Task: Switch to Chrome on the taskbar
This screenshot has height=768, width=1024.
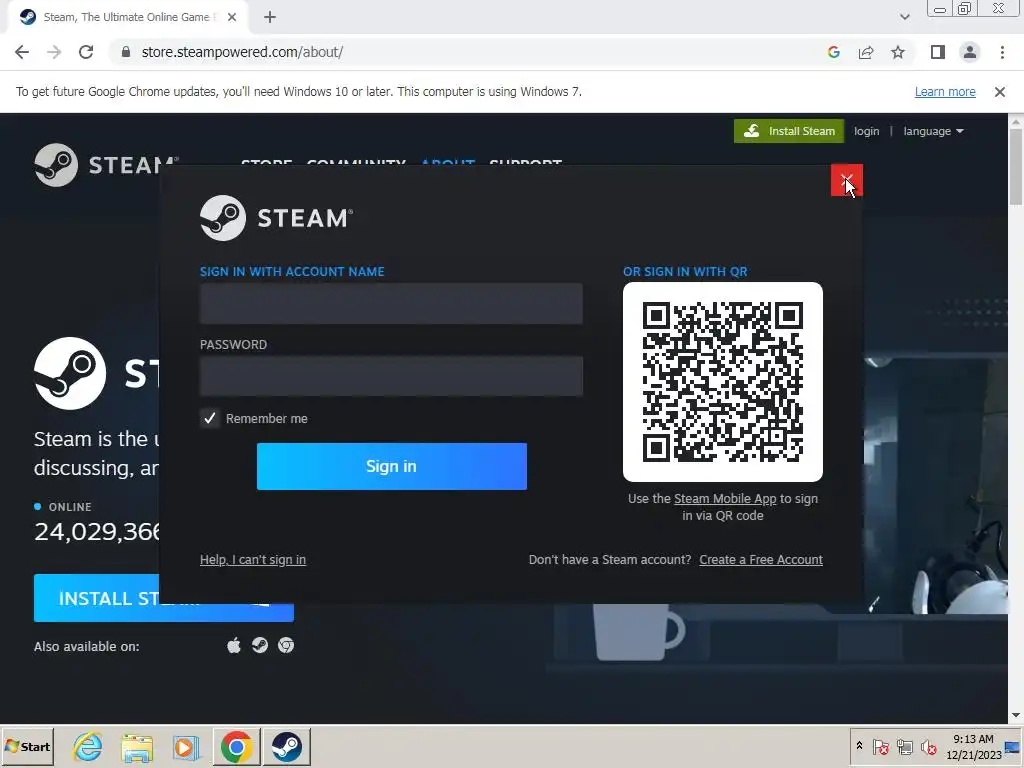Action: point(236,746)
